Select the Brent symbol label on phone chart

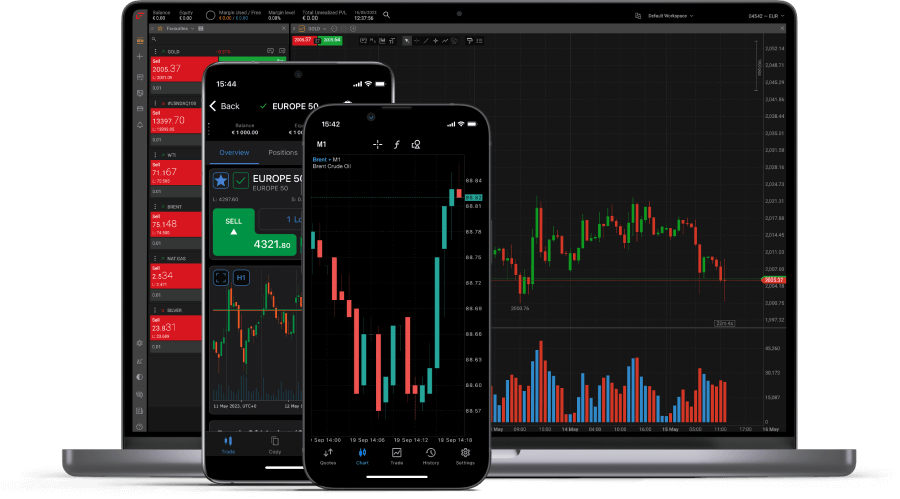[x=319, y=160]
